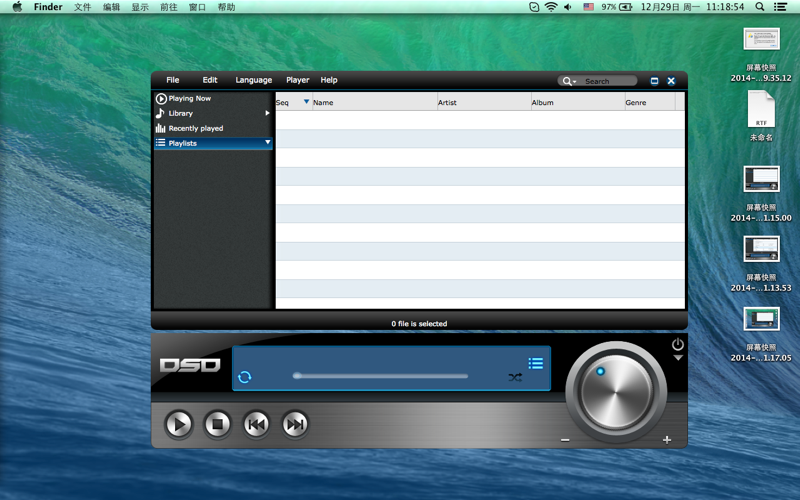Open the Player menu
This screenshot has width=800, height=500.
[x=297, y=80]
